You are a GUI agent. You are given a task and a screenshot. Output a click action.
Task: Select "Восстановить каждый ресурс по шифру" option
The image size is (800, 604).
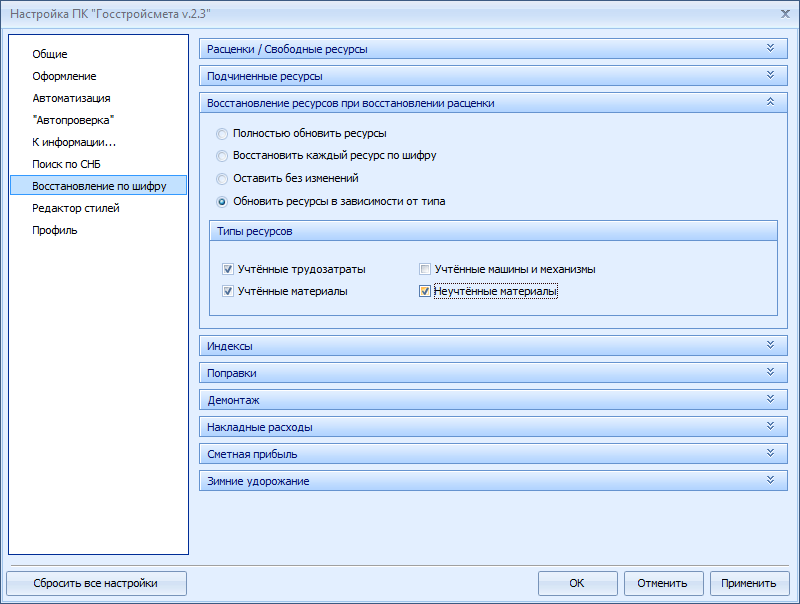click(221, 156)
